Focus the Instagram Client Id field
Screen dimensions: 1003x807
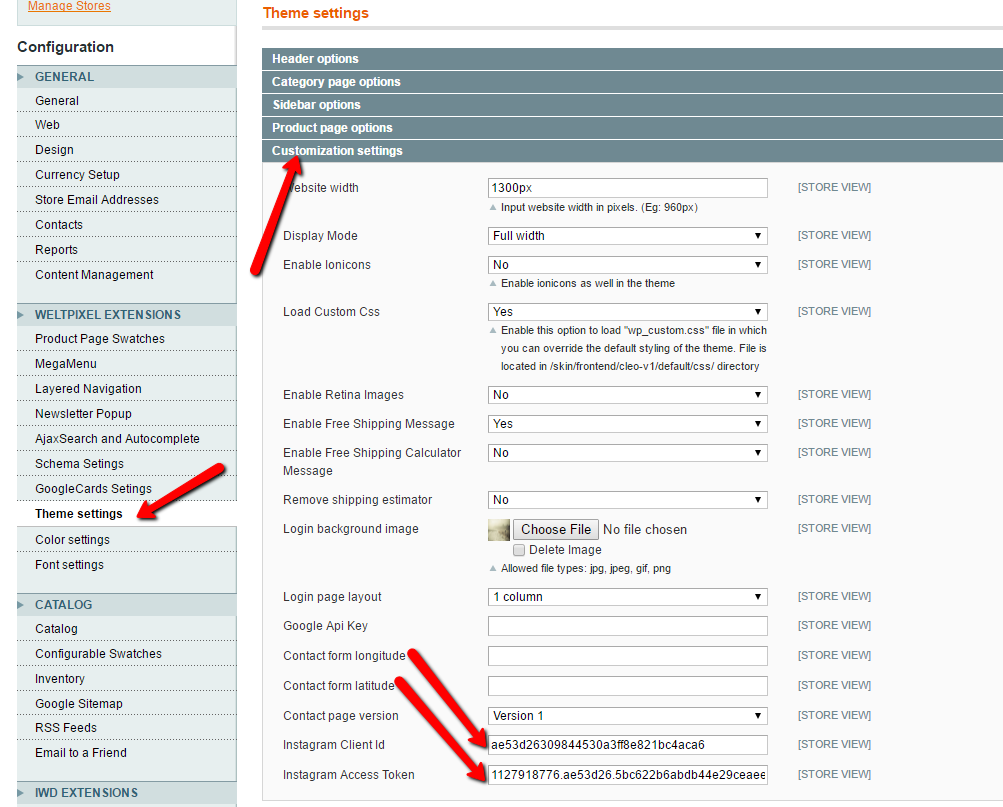click(627, 745)
